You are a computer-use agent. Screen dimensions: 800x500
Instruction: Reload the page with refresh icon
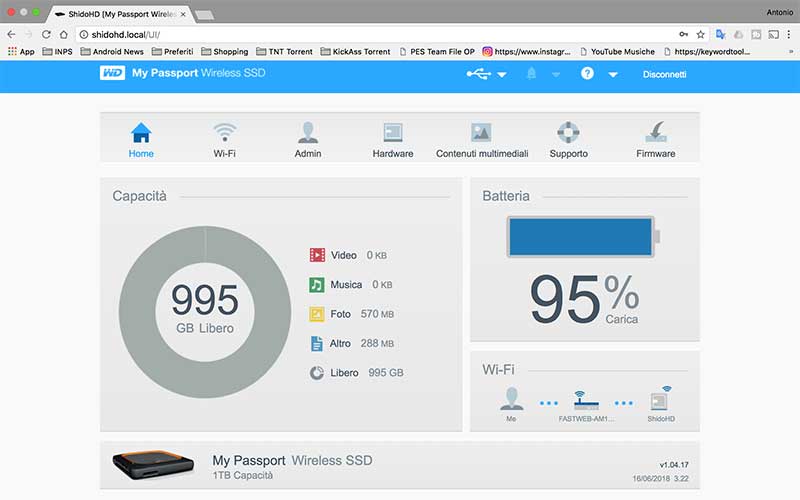coord(46,35)
